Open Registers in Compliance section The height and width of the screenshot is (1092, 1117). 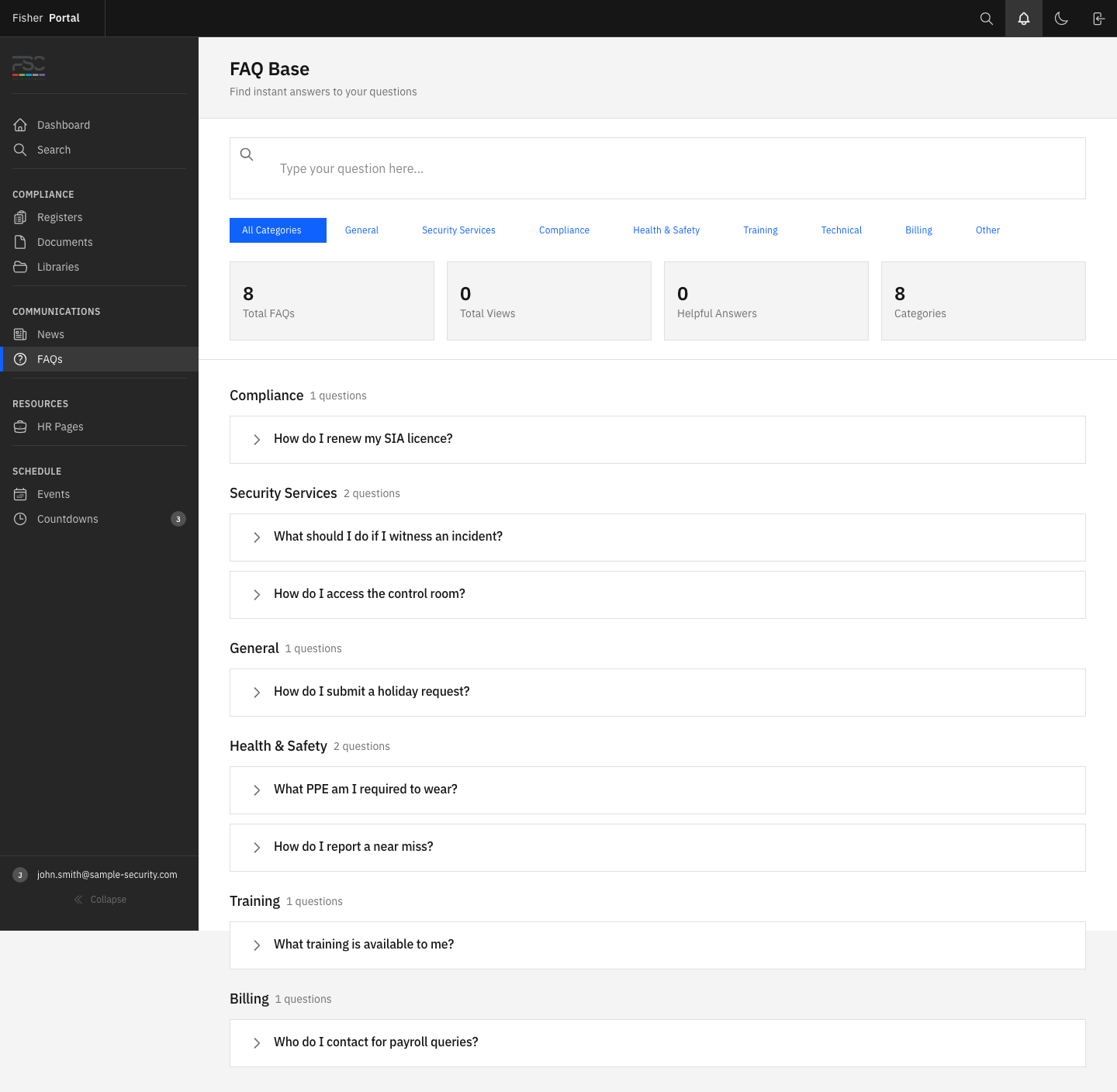pyautogui.click(x=59, y=217)
